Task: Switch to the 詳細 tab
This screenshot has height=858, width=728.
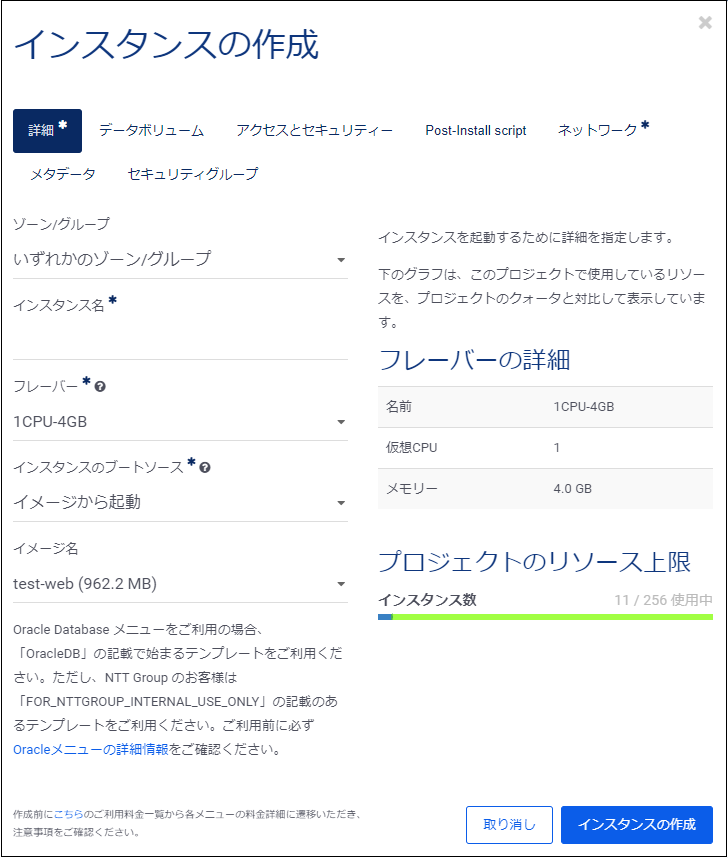Action: (x=48, y=131)
